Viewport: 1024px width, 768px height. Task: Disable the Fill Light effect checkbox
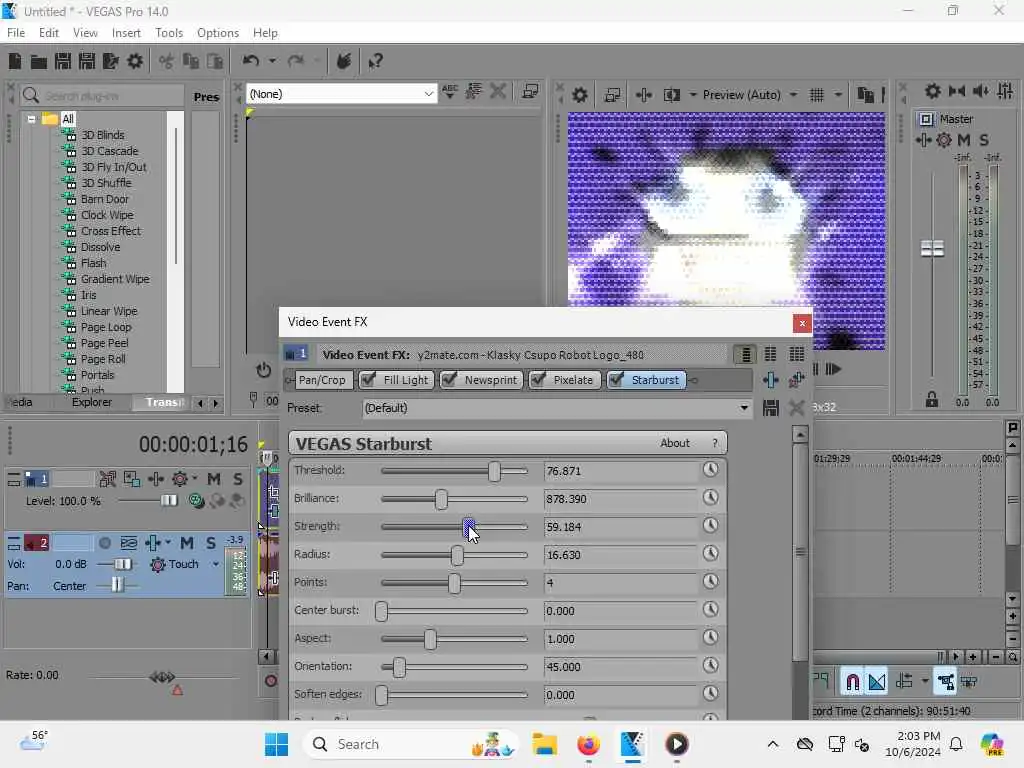369,380
